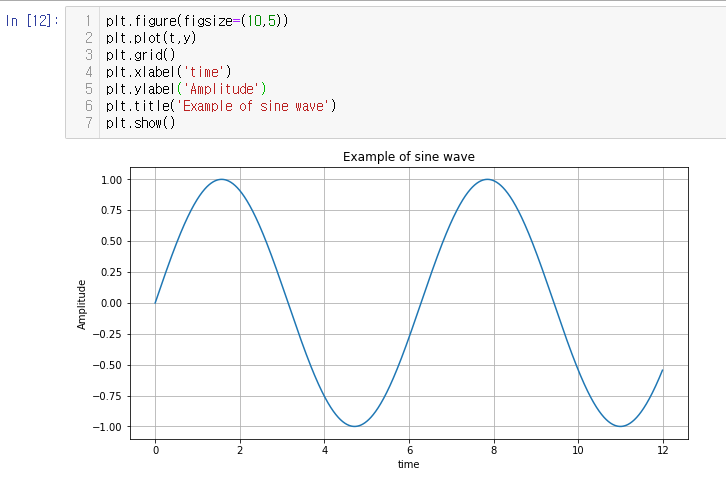The image size is (726, 484).
Task: Click the 12 x-axis tick label
Action: [662, 450]
